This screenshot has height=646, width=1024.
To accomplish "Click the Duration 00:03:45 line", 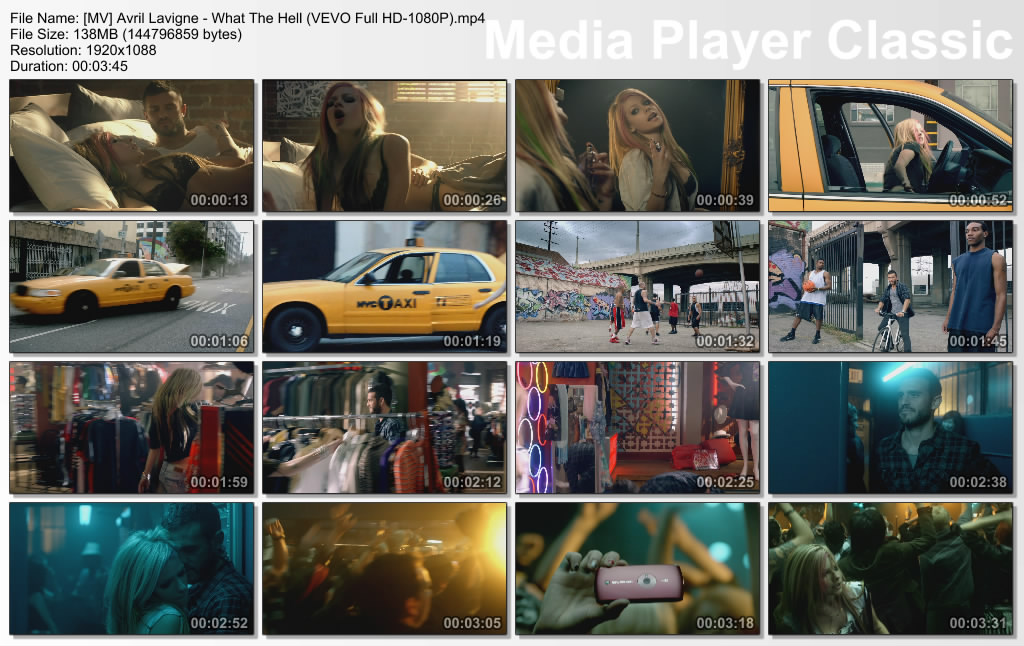I will click(x=69, y=66).
